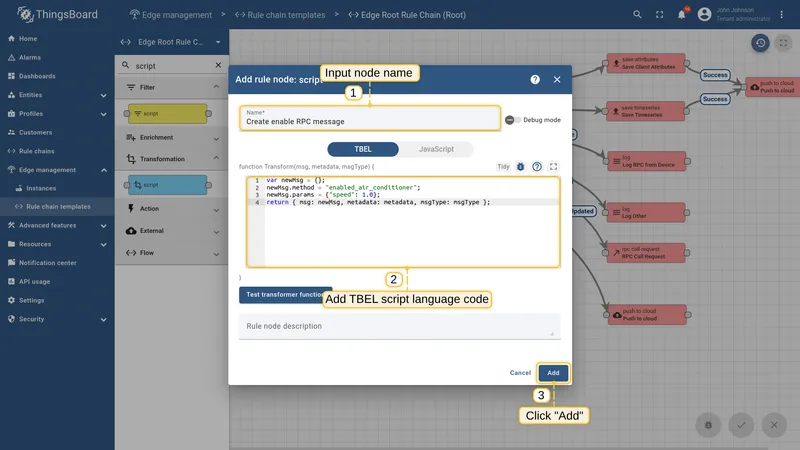
Task: Open Rule chain templates in sidebar
Action: click(x=57, y=207)
